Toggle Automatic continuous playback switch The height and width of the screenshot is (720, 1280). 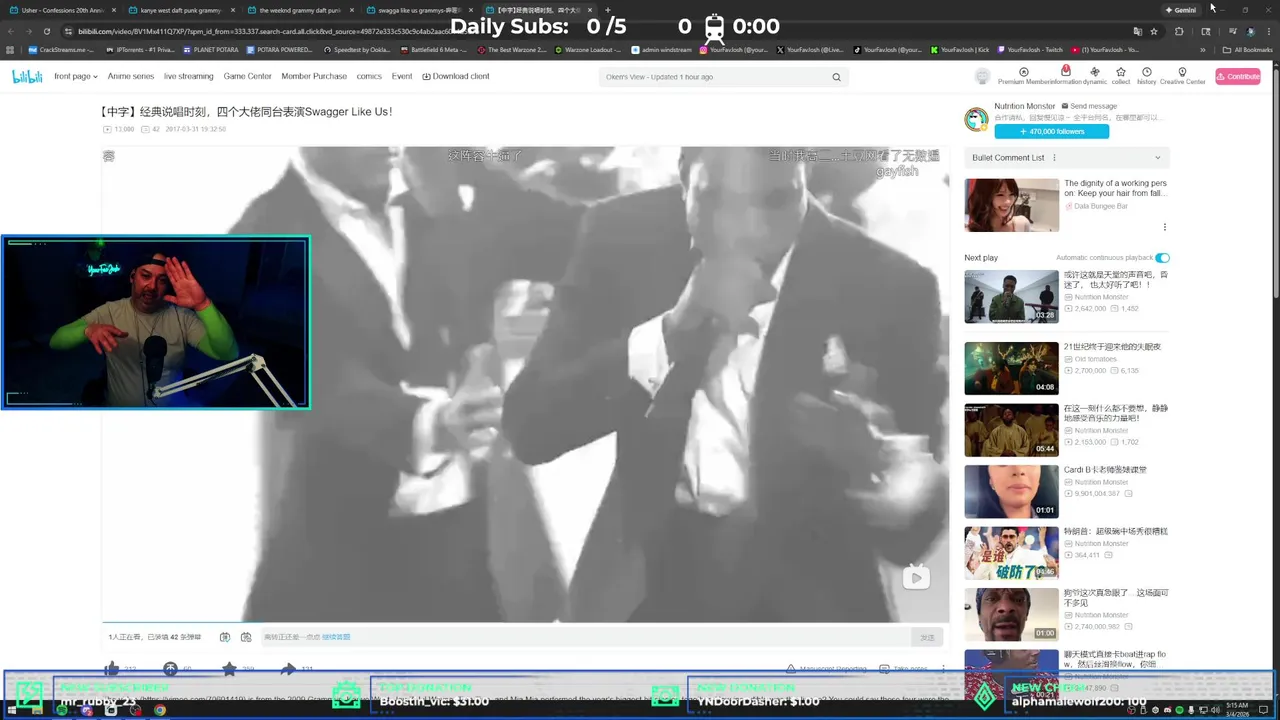(1162, 258)
